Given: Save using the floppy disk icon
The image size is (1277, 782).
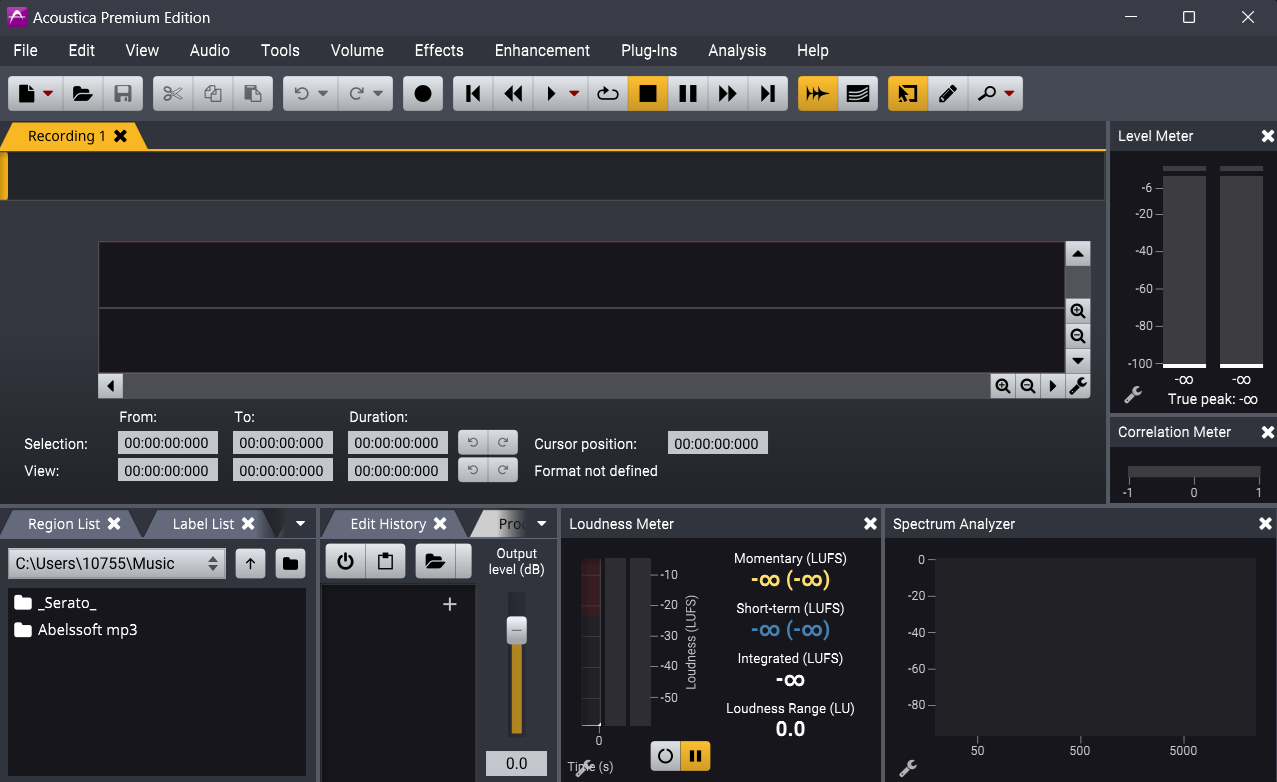Looking at the screenshot, I should (x=123, y=94).
